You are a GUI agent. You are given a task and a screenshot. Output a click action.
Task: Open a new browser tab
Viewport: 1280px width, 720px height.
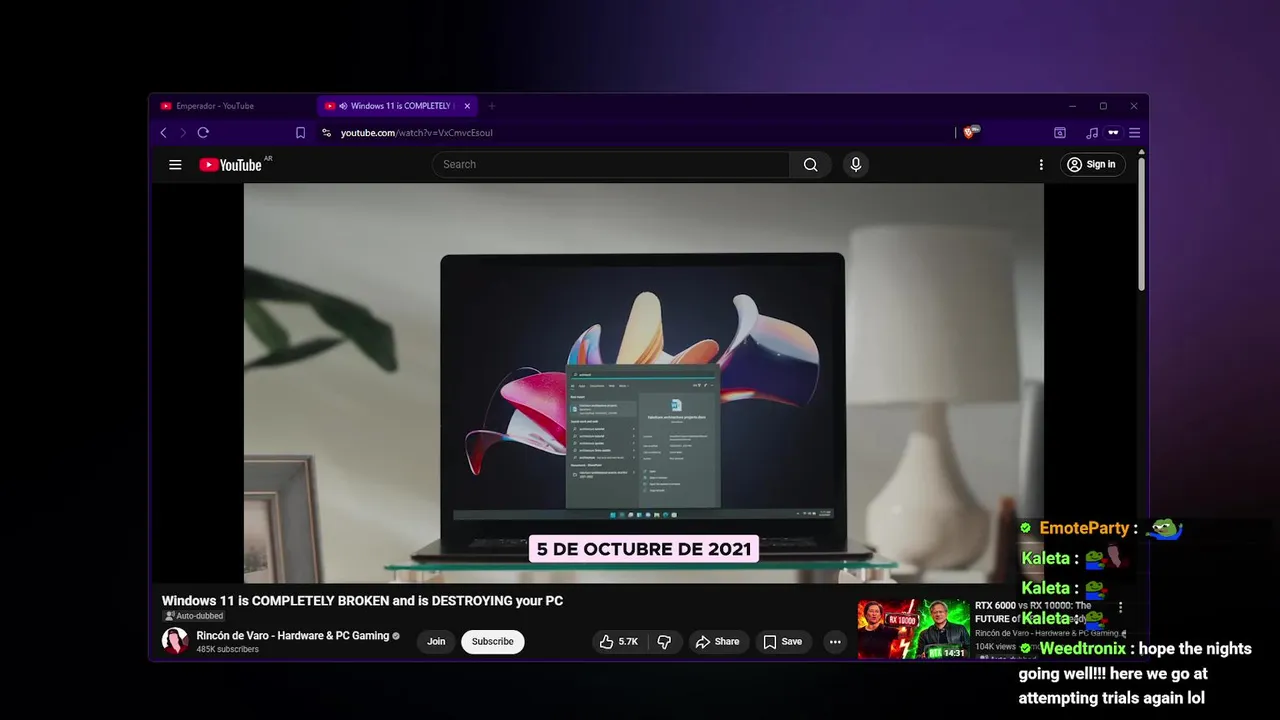[491, 106]
